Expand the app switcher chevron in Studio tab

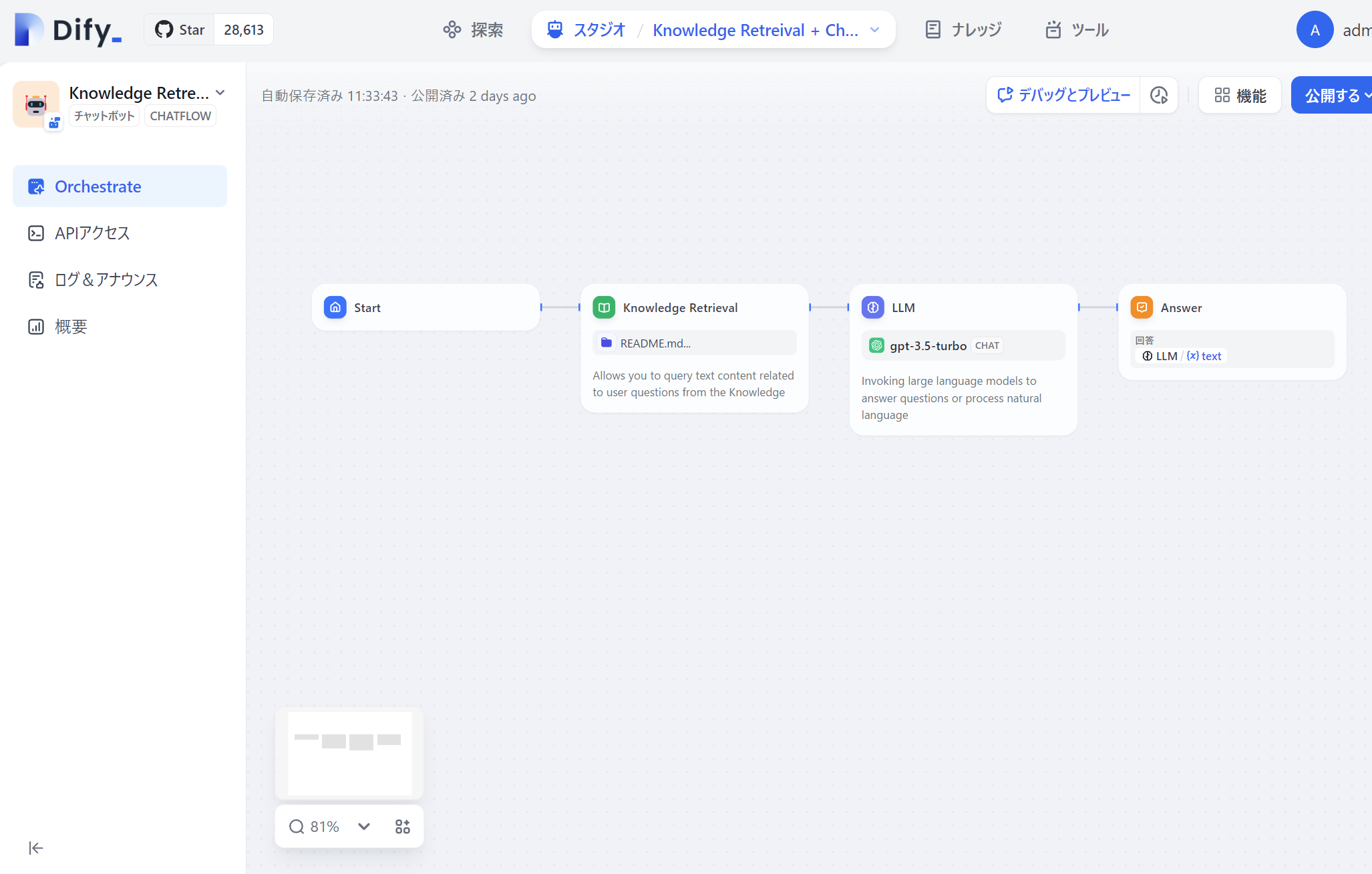(875, 30)
